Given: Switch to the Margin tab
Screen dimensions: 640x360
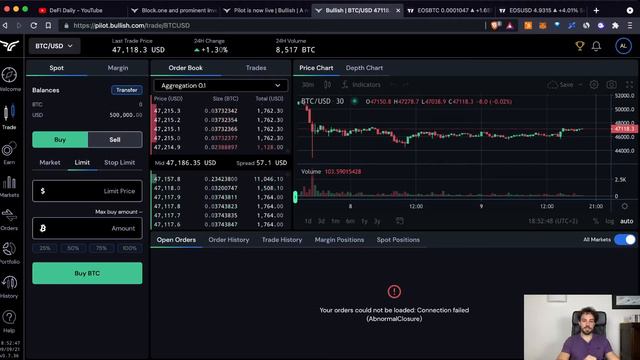Looking at the screenshot, I should pos(118,68).
